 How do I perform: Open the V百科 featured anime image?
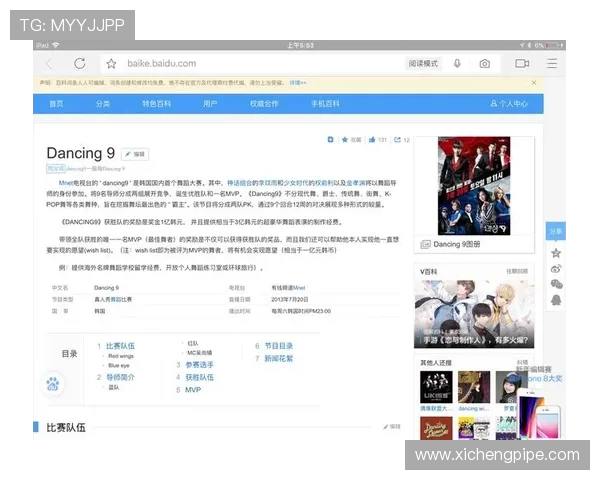(474, 314)
